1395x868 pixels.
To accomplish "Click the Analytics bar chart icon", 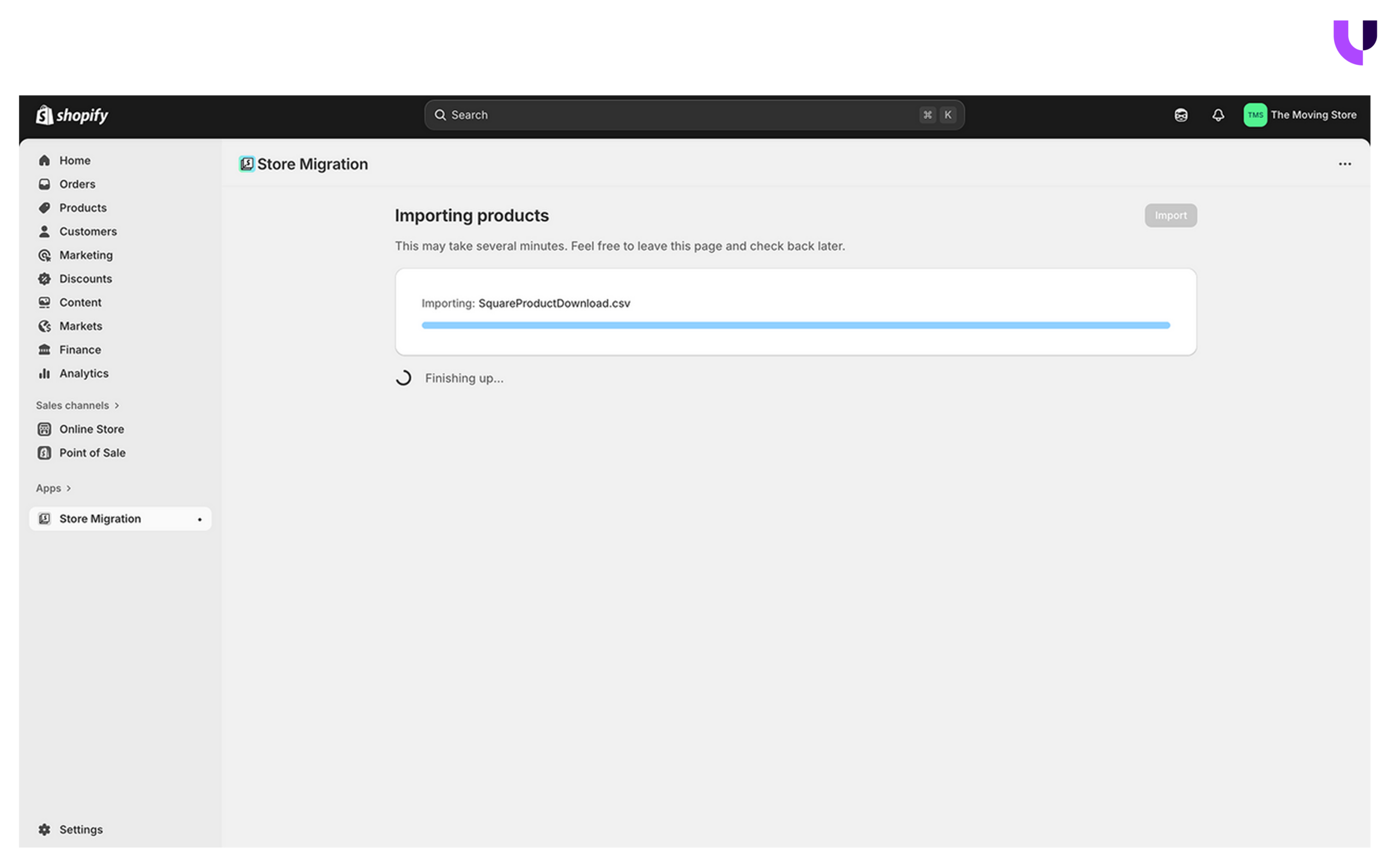I will coord(44,373).
